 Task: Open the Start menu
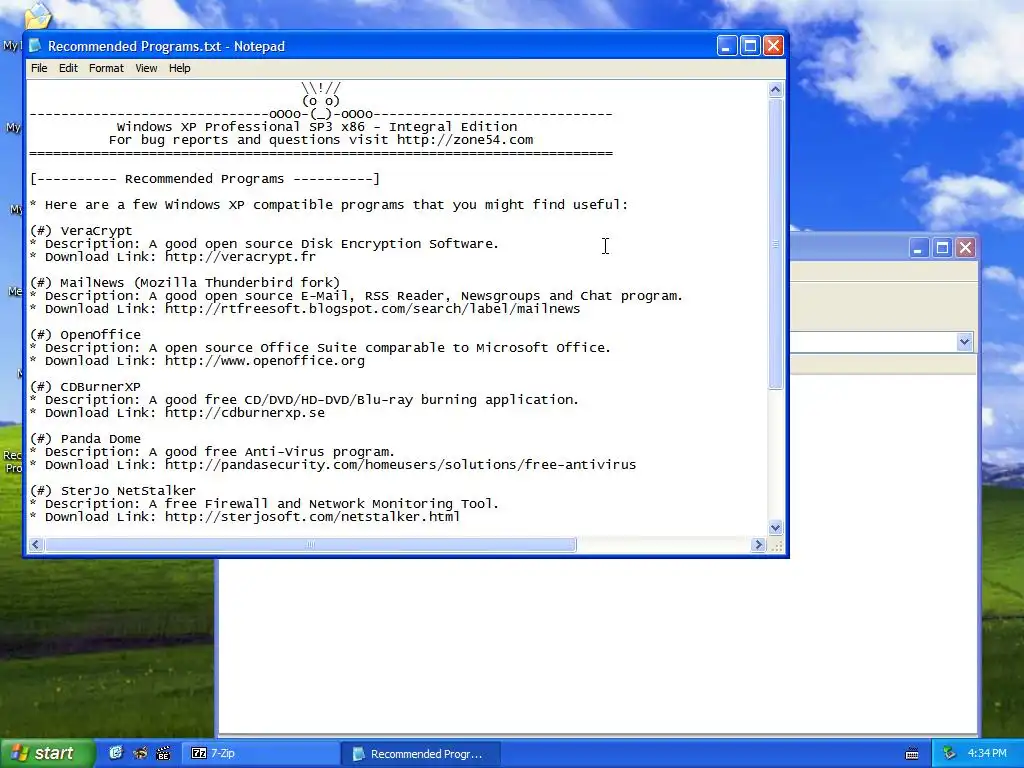click(x=47, y=753)
